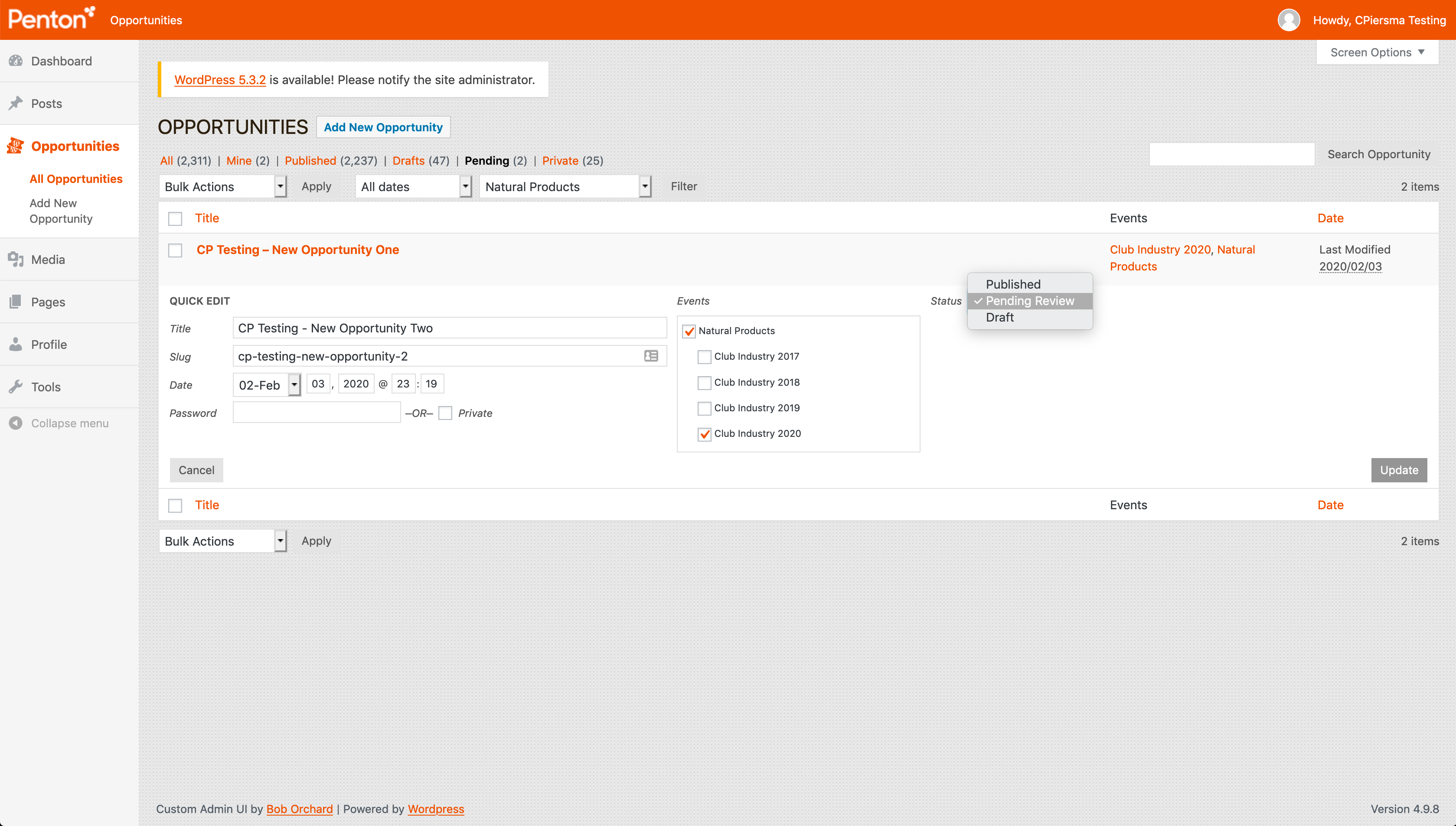Click the Club Industry 2020 event link
This screenshot has height=826, width=1456.
[x=1160, y=250]
